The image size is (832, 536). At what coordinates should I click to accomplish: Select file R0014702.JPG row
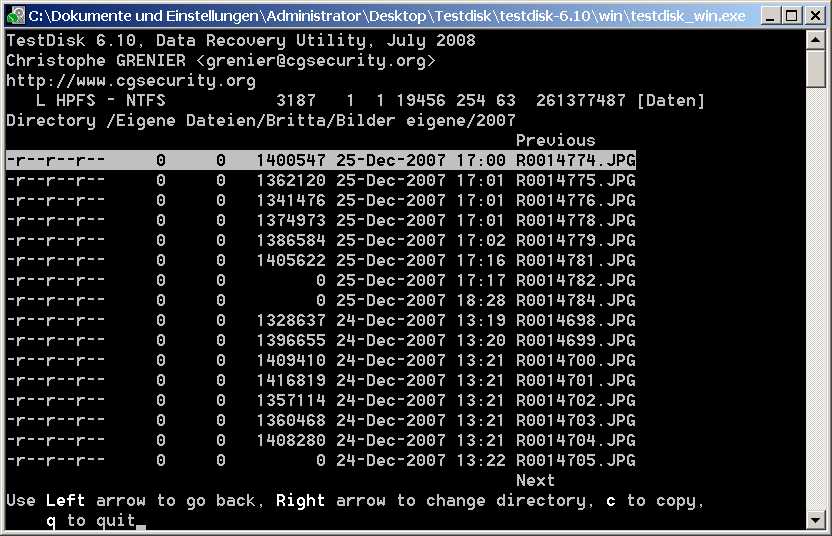pos(321,400)
